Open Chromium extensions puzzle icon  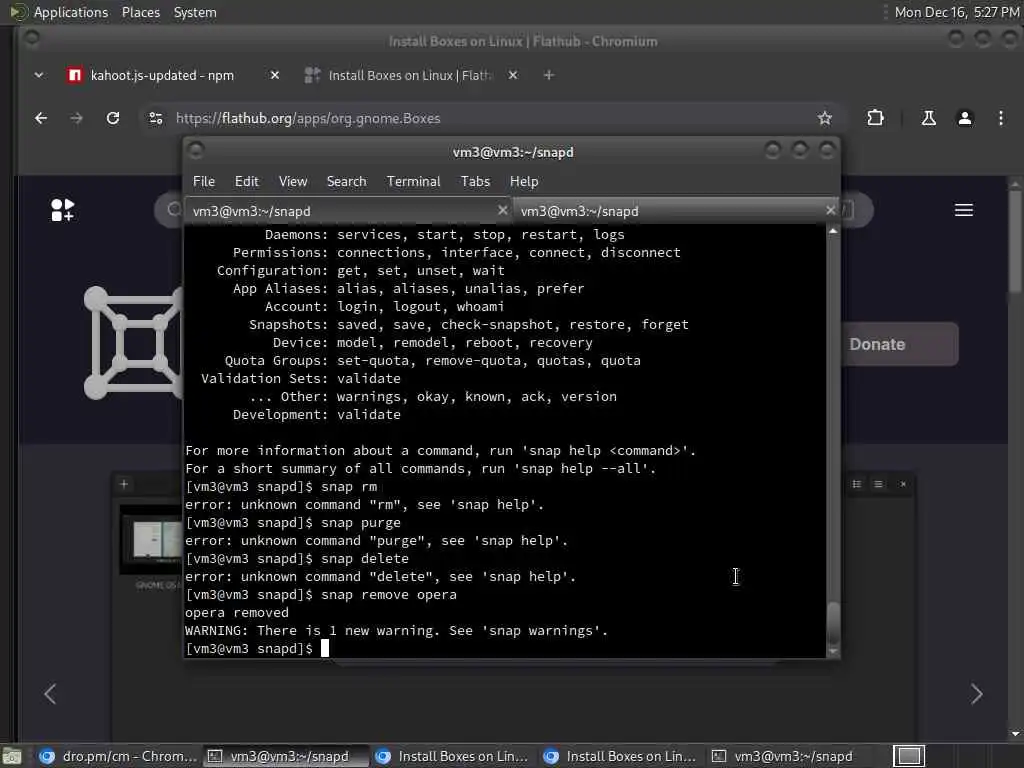pos(875,118)
